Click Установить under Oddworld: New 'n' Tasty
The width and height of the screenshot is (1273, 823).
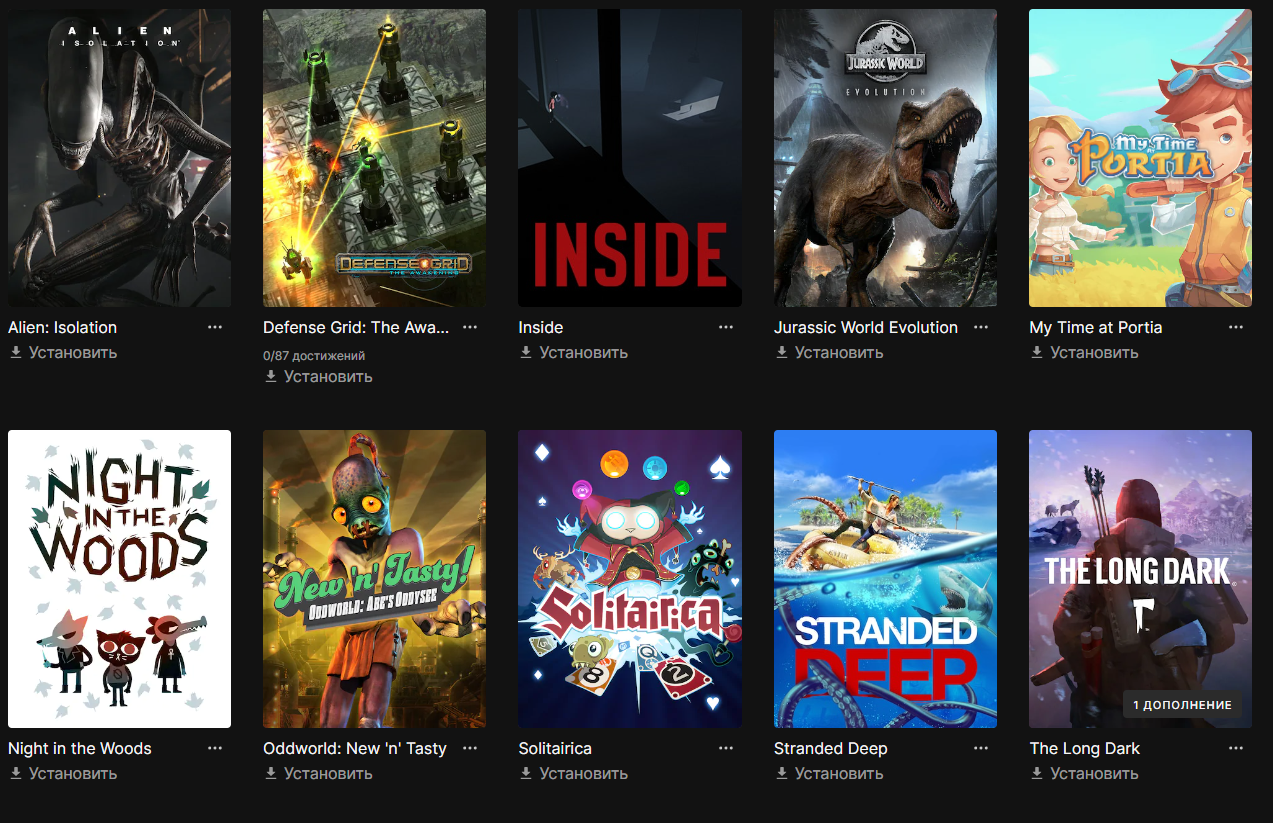coord(318,774)
